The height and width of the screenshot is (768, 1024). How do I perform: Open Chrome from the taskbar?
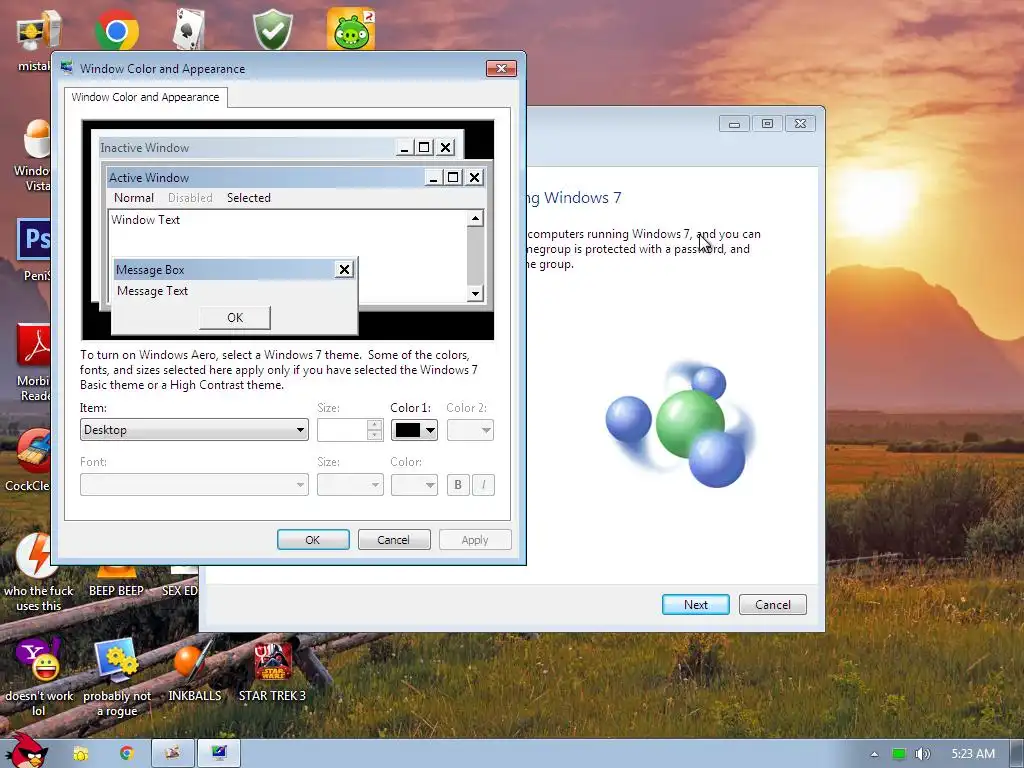[x=126, y=754]
